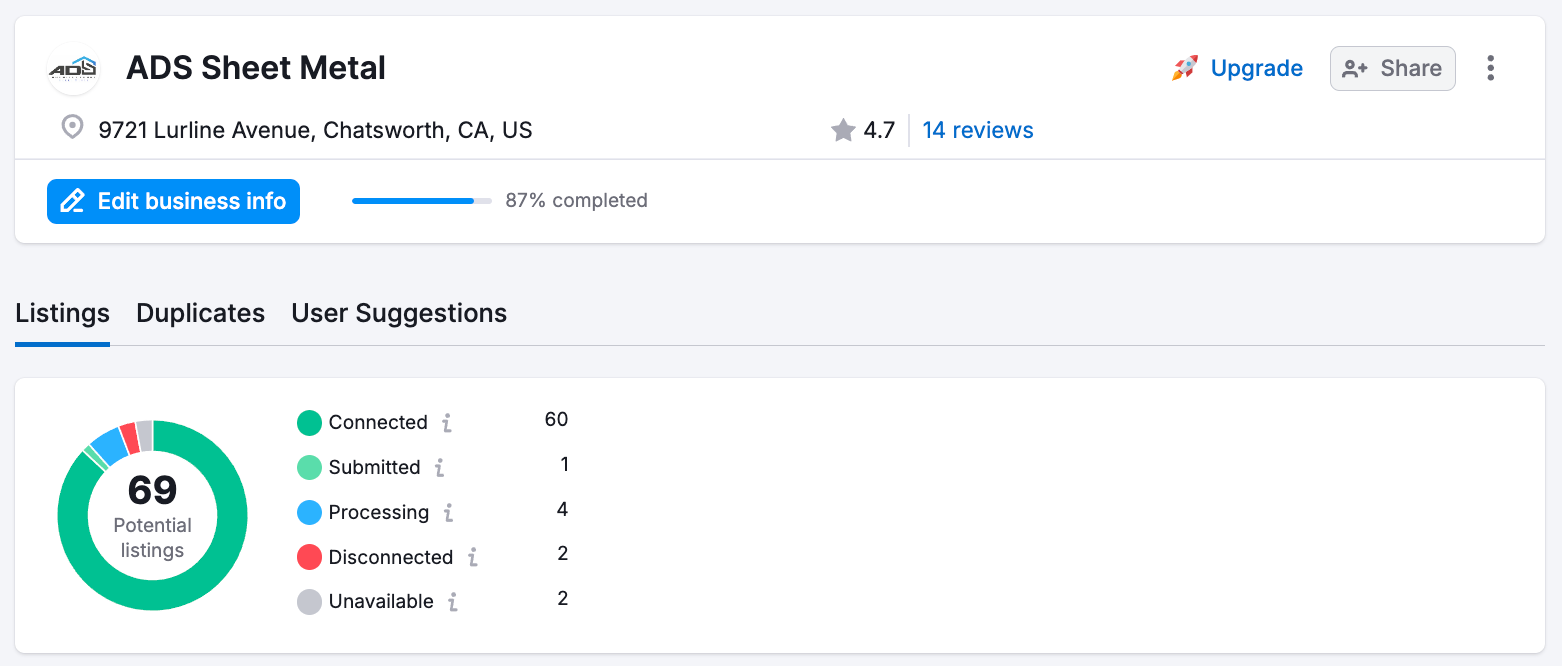Click the rocket icon beside Upgrade

pos(1185,68)
